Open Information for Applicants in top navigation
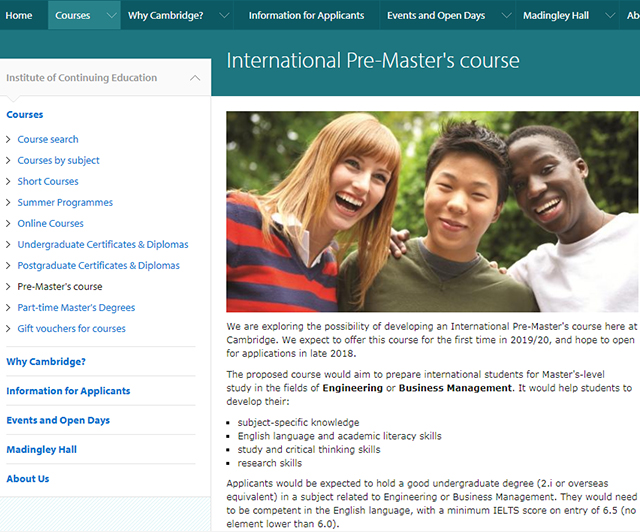This screenshot has height=532, width=640. [306, 16]
